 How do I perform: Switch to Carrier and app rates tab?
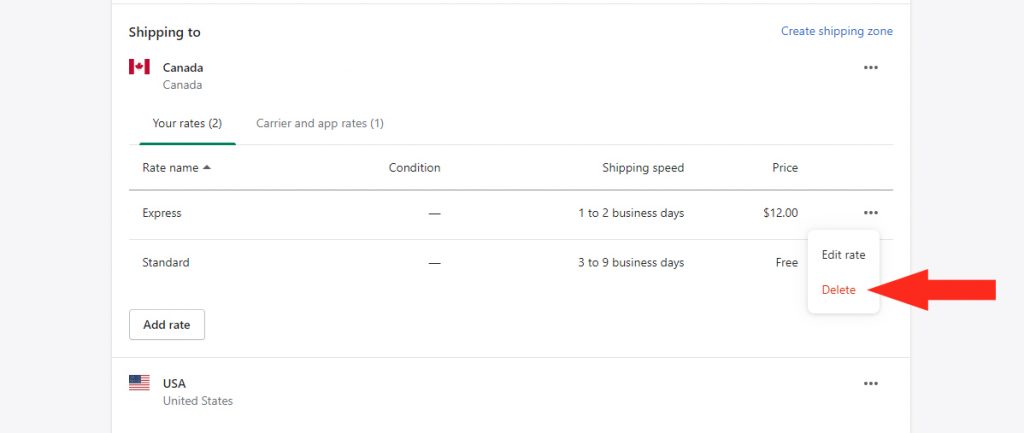319,123
